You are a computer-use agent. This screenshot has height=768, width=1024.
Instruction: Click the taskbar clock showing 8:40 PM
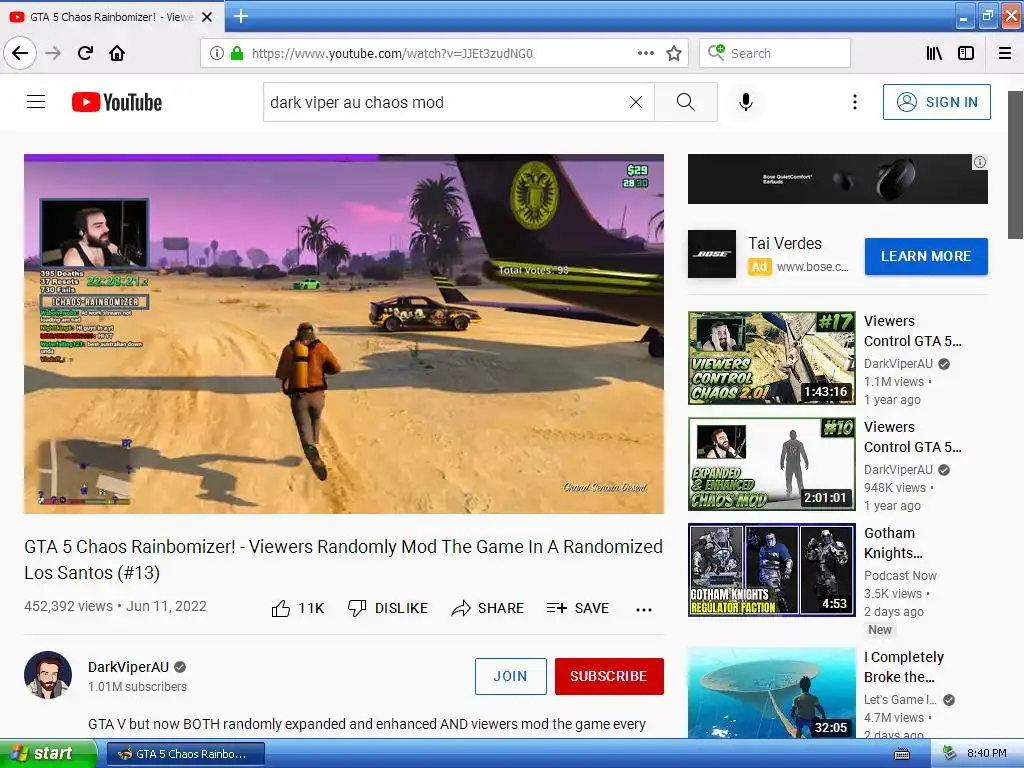pos(986,753)
